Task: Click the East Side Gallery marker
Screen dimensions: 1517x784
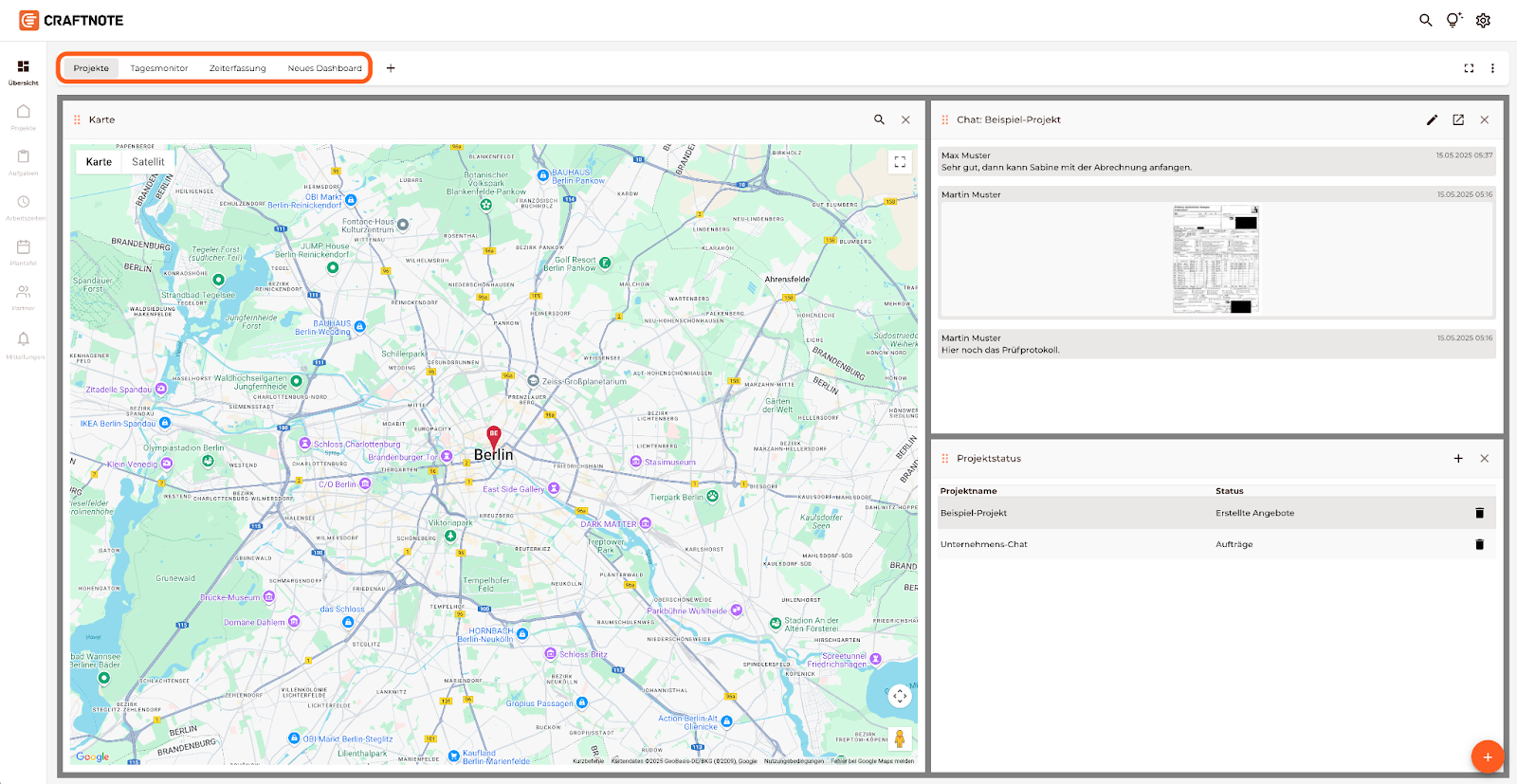Action: click(x=554, y=488)
